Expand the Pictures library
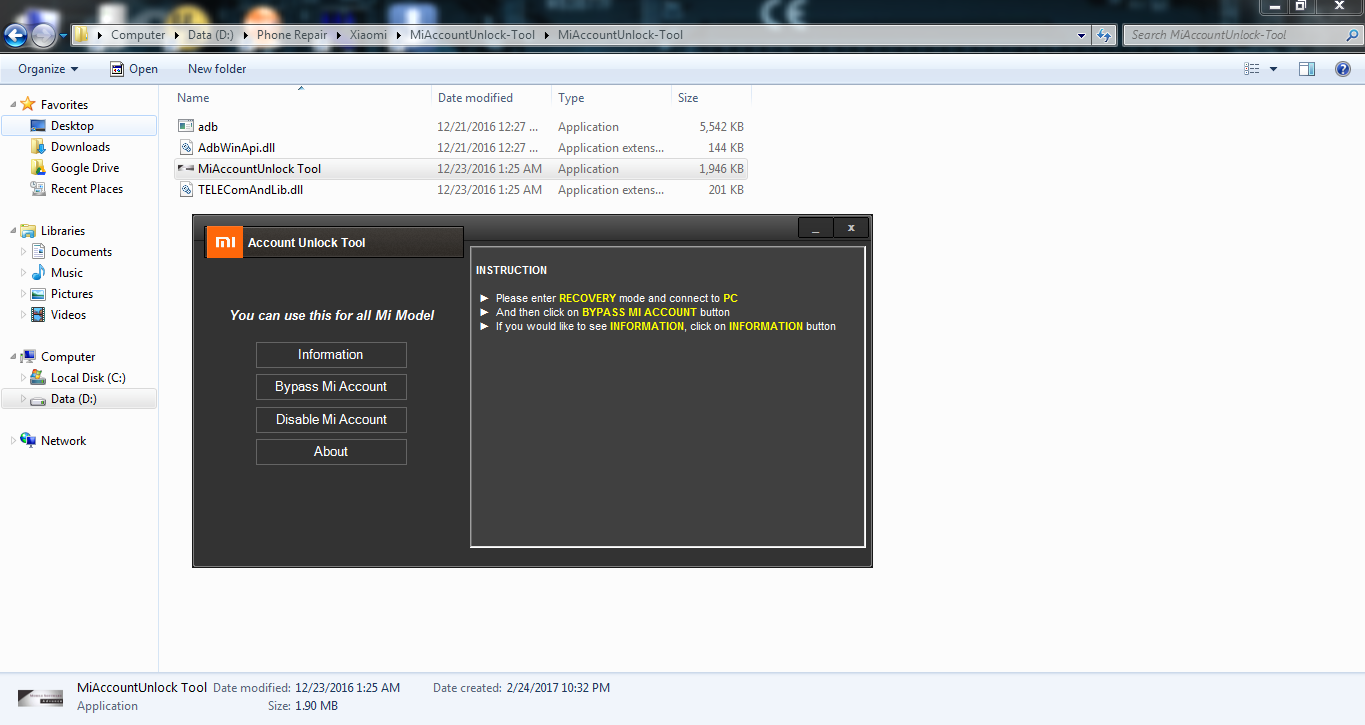Screen dimensions: 1365x725 tap(24, 294)
